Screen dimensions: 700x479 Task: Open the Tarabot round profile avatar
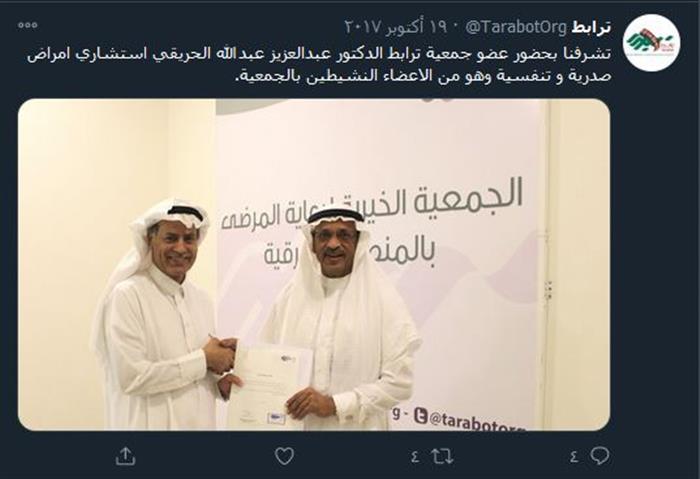click(651, 42)
